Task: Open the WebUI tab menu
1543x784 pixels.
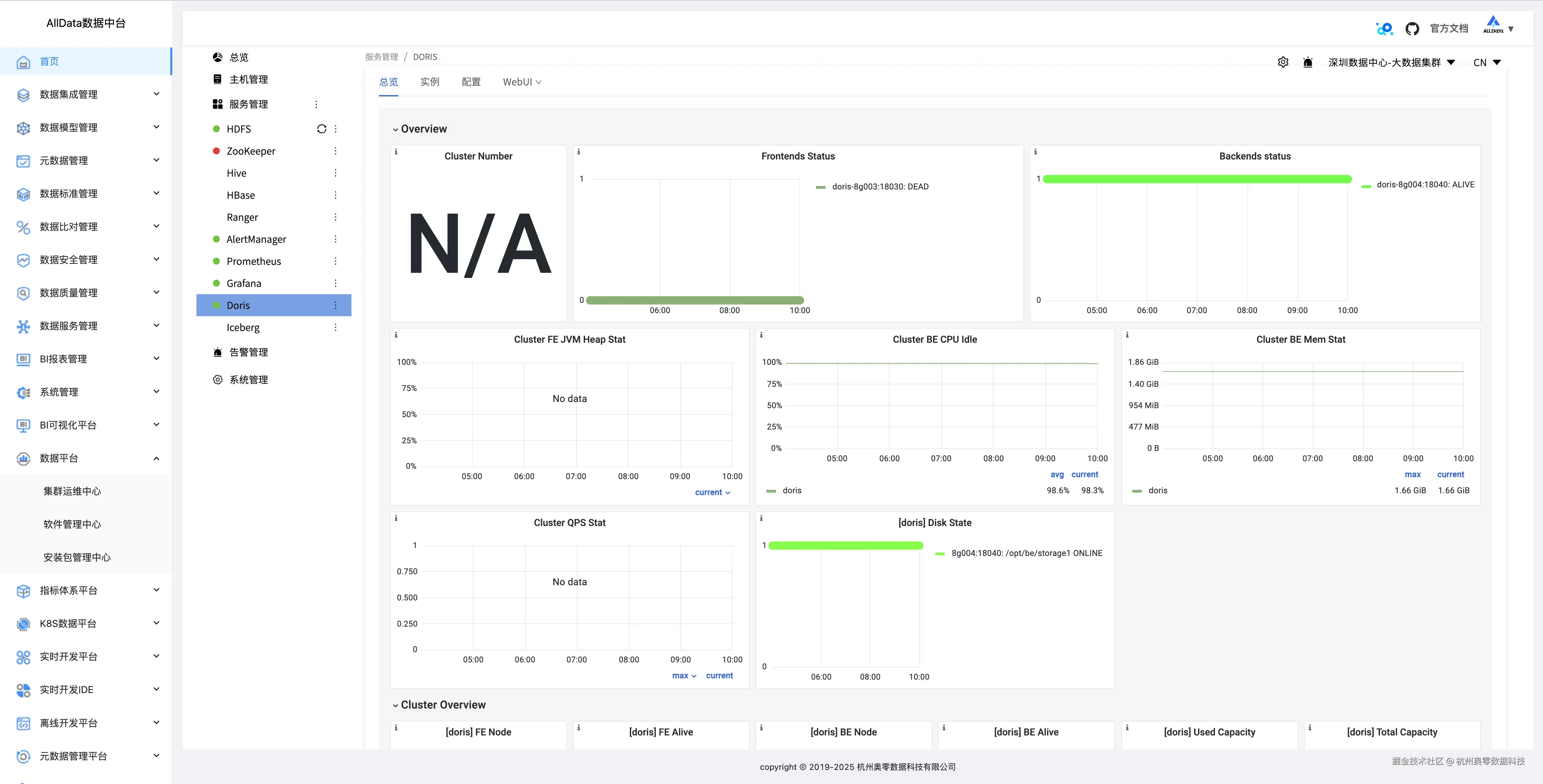Action: 521,82
